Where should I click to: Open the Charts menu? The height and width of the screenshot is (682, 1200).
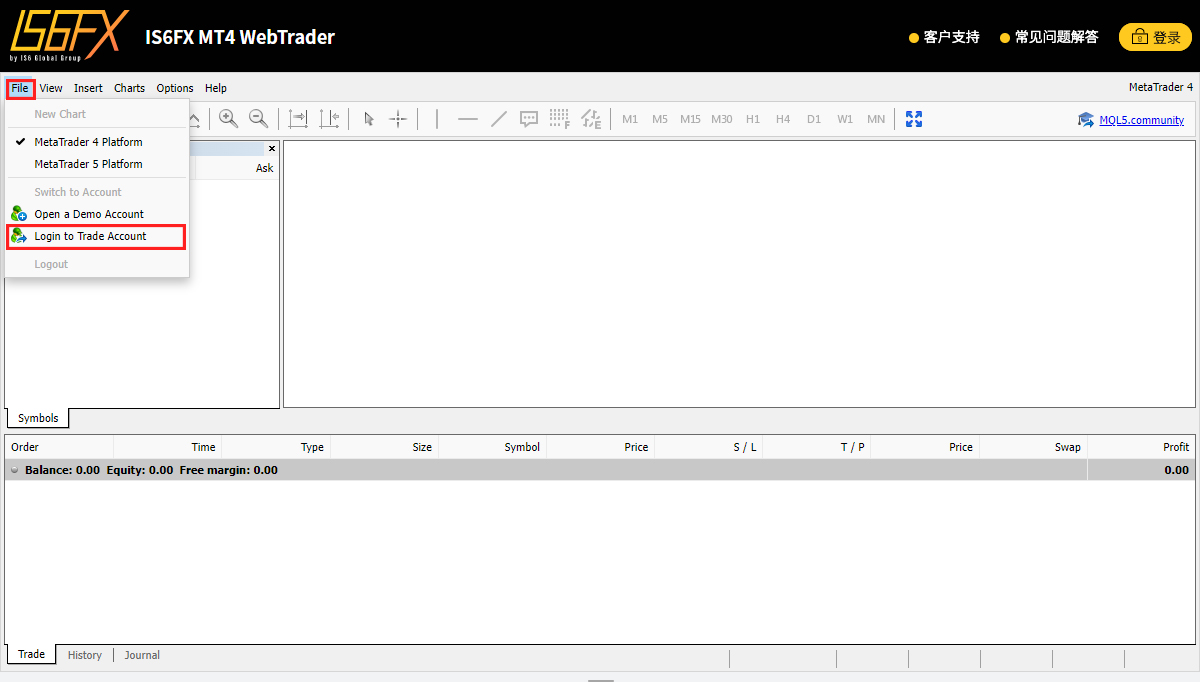click(x=129, y=88)
